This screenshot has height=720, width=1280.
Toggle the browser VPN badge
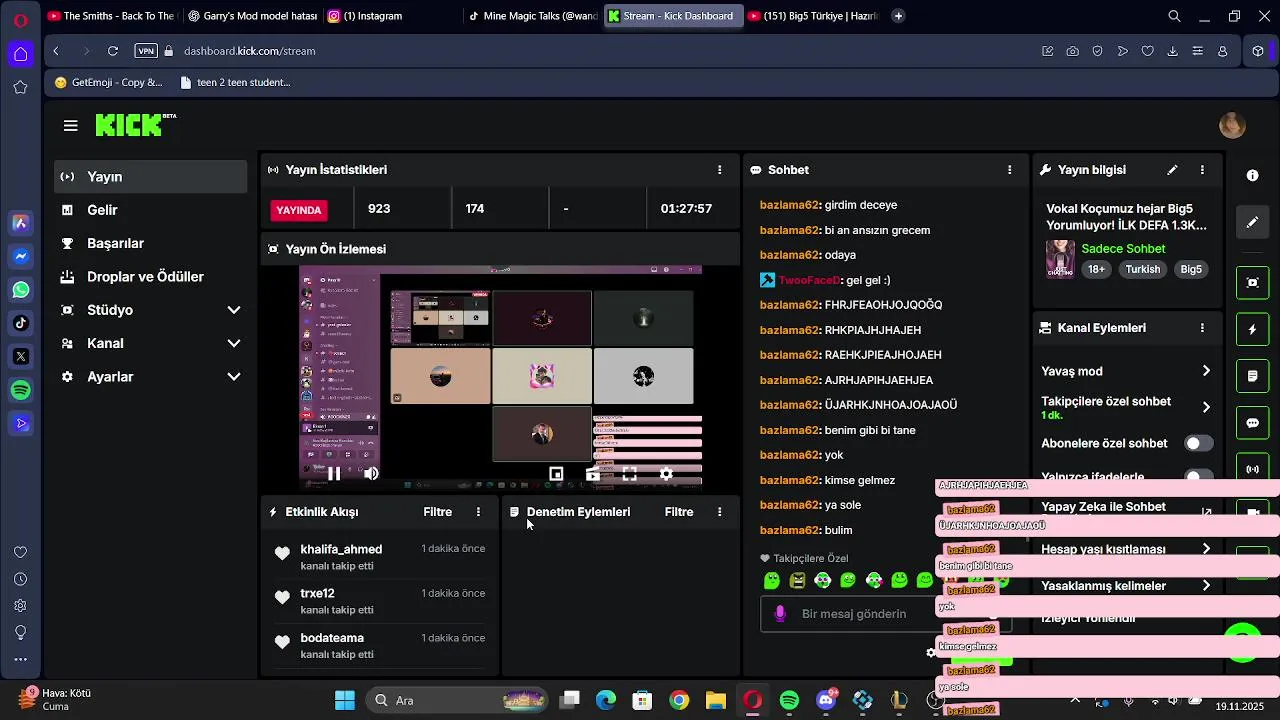[x=146, y=51]
